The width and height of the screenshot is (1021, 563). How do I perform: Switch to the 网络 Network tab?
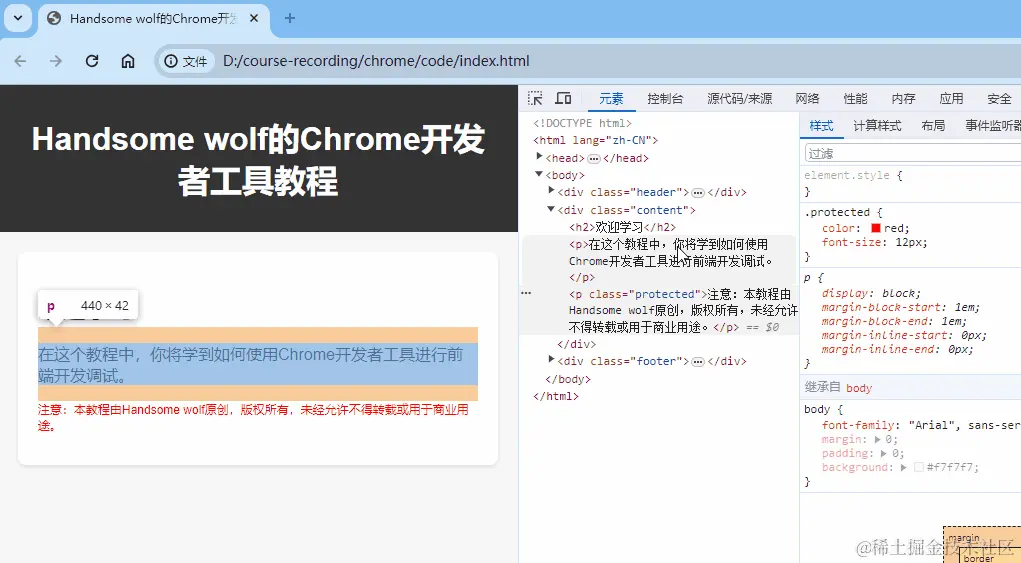click(807, 98)
